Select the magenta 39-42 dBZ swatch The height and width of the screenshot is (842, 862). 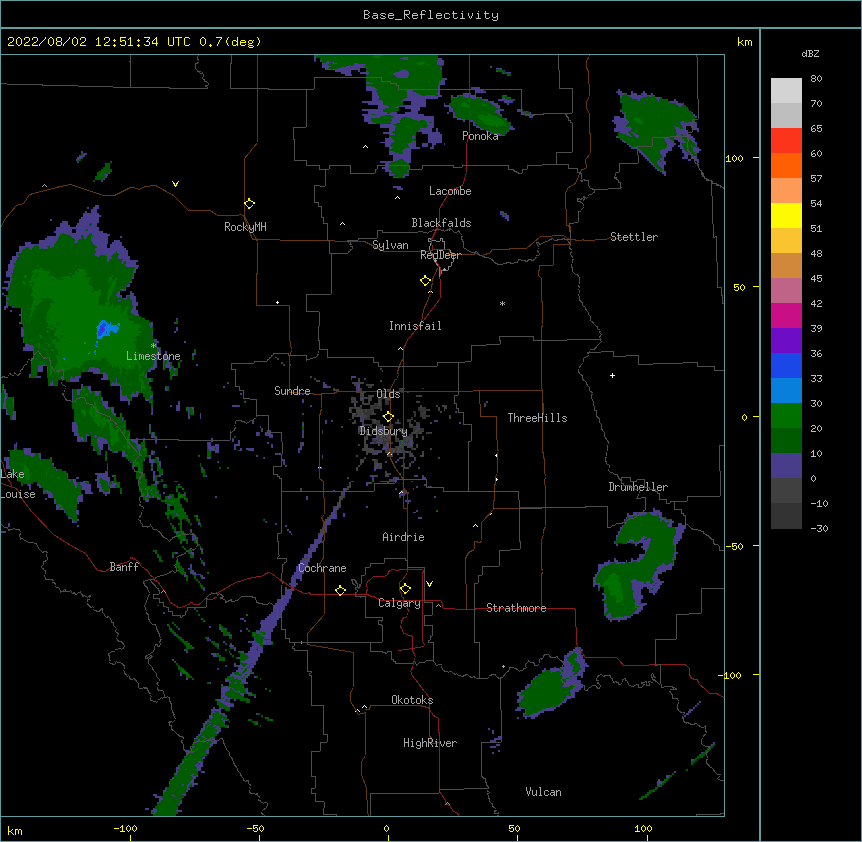(x=786, y=315)
